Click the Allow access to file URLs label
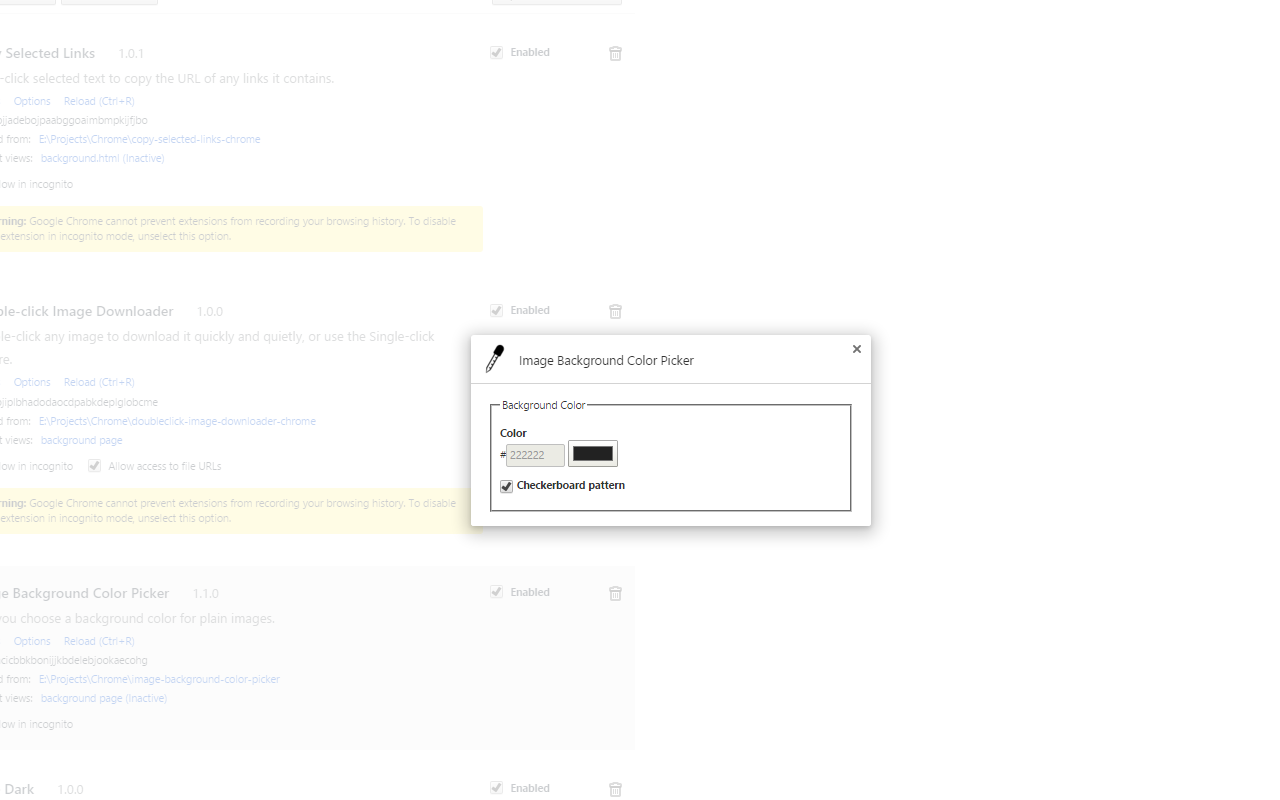The width and height of the screenshot is (1280, 800). (x=165, y=466)
